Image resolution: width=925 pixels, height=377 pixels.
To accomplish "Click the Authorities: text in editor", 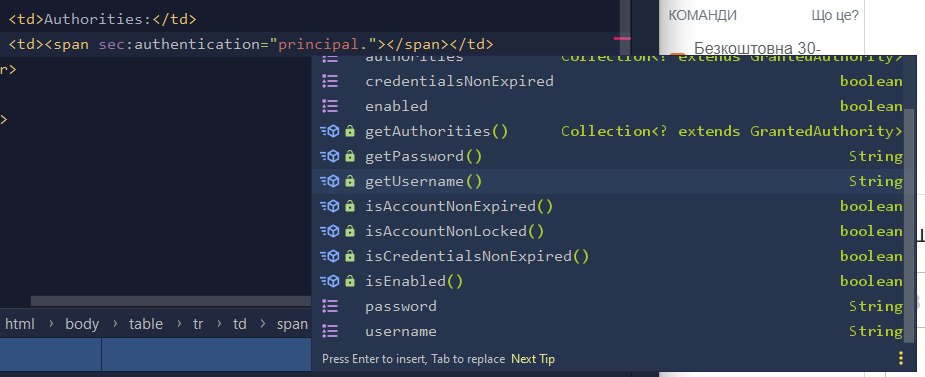I will (98, 19).
